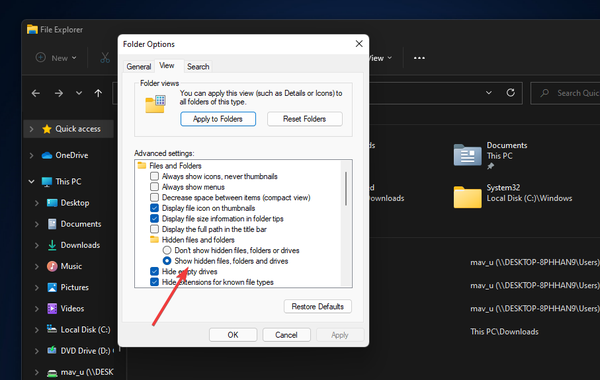Viewport: 600px width, 380px height.
Task: Expand the Music tree node
Action: coord(37,266)
